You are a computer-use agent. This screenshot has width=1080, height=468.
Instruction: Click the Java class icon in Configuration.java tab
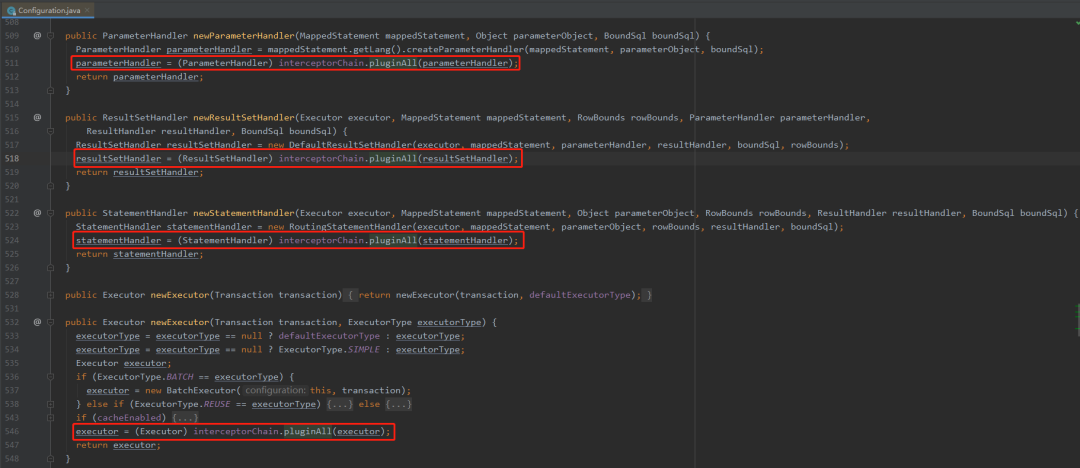click(12, 11)
